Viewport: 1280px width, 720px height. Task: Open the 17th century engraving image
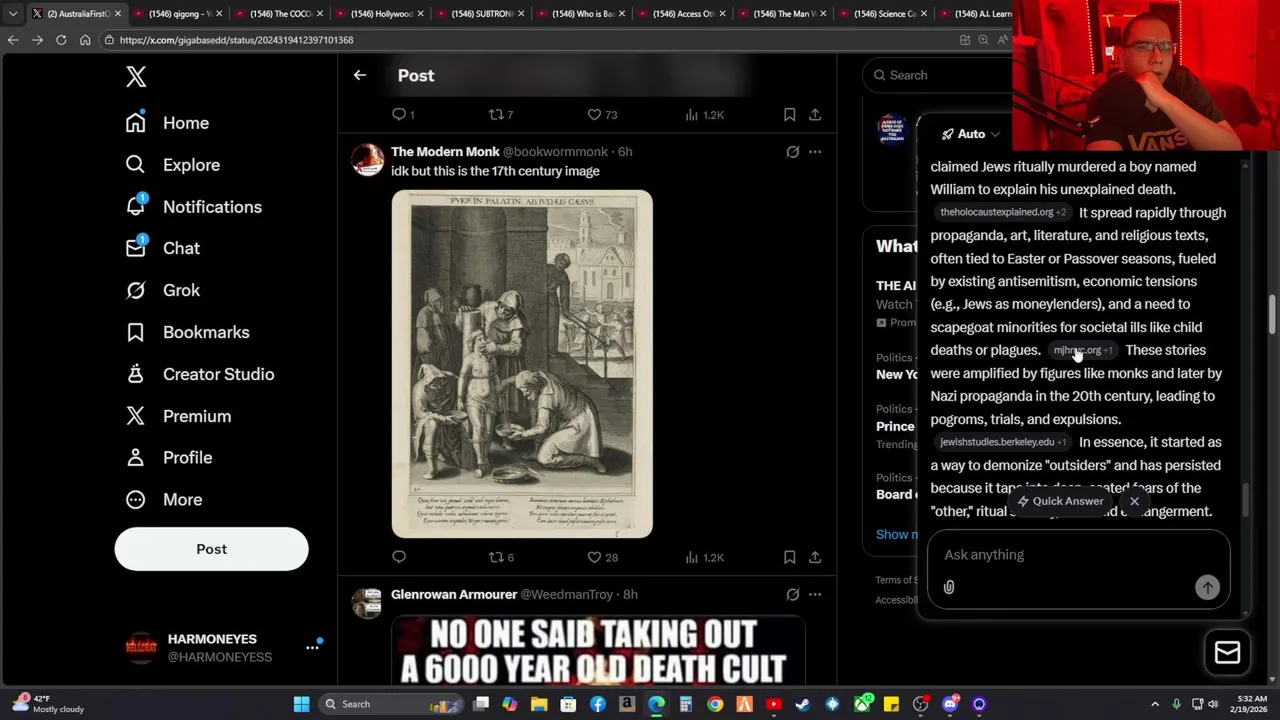pyautogui.click(x=522, y=364)
